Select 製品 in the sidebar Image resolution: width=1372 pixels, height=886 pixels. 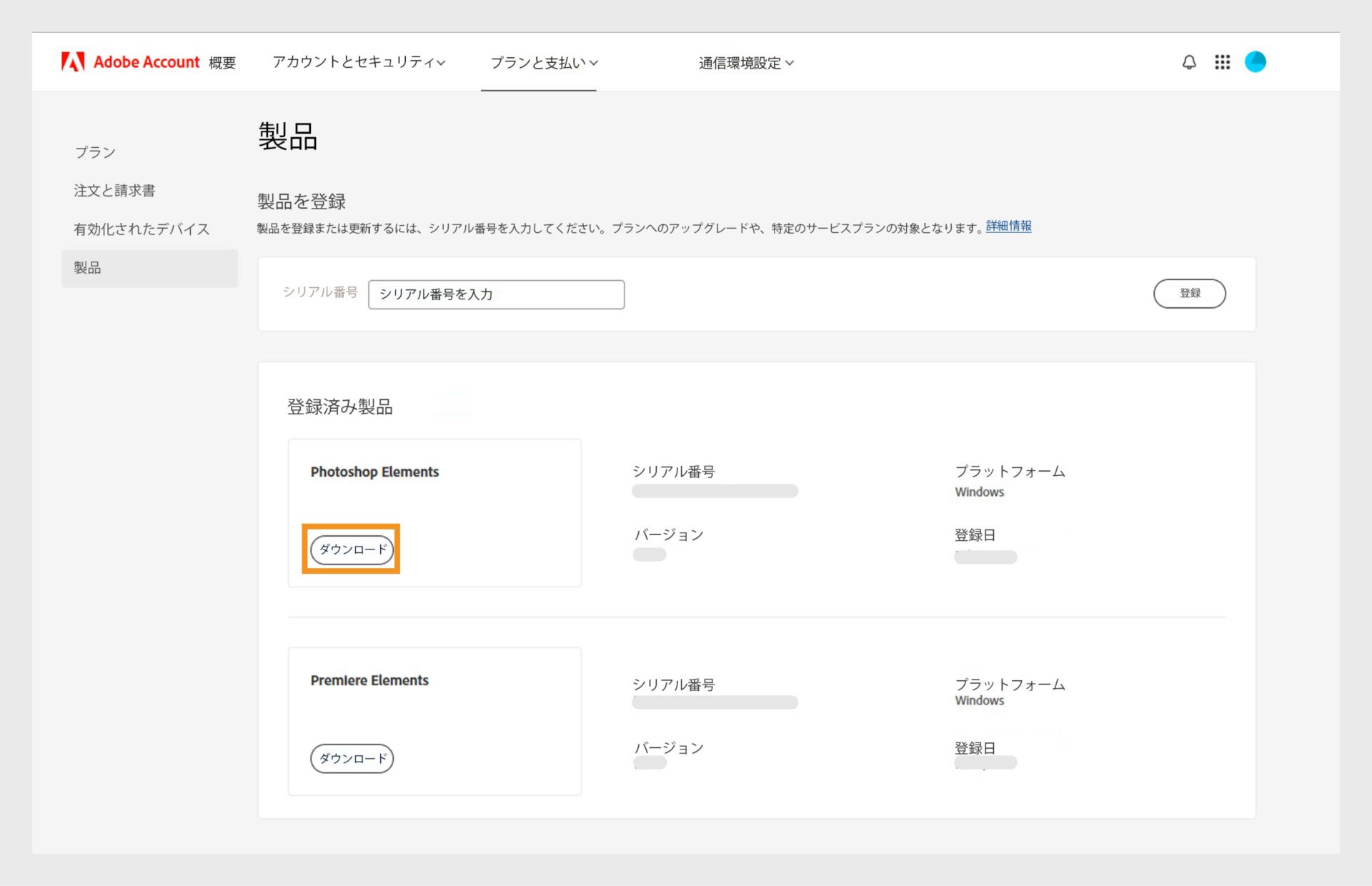149,268
